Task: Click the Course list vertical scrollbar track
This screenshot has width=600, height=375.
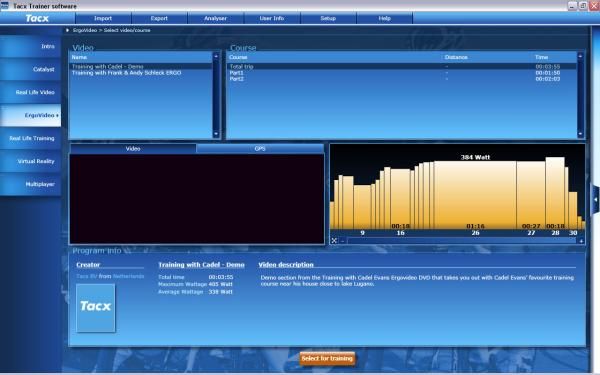Action: pos(580,95)
